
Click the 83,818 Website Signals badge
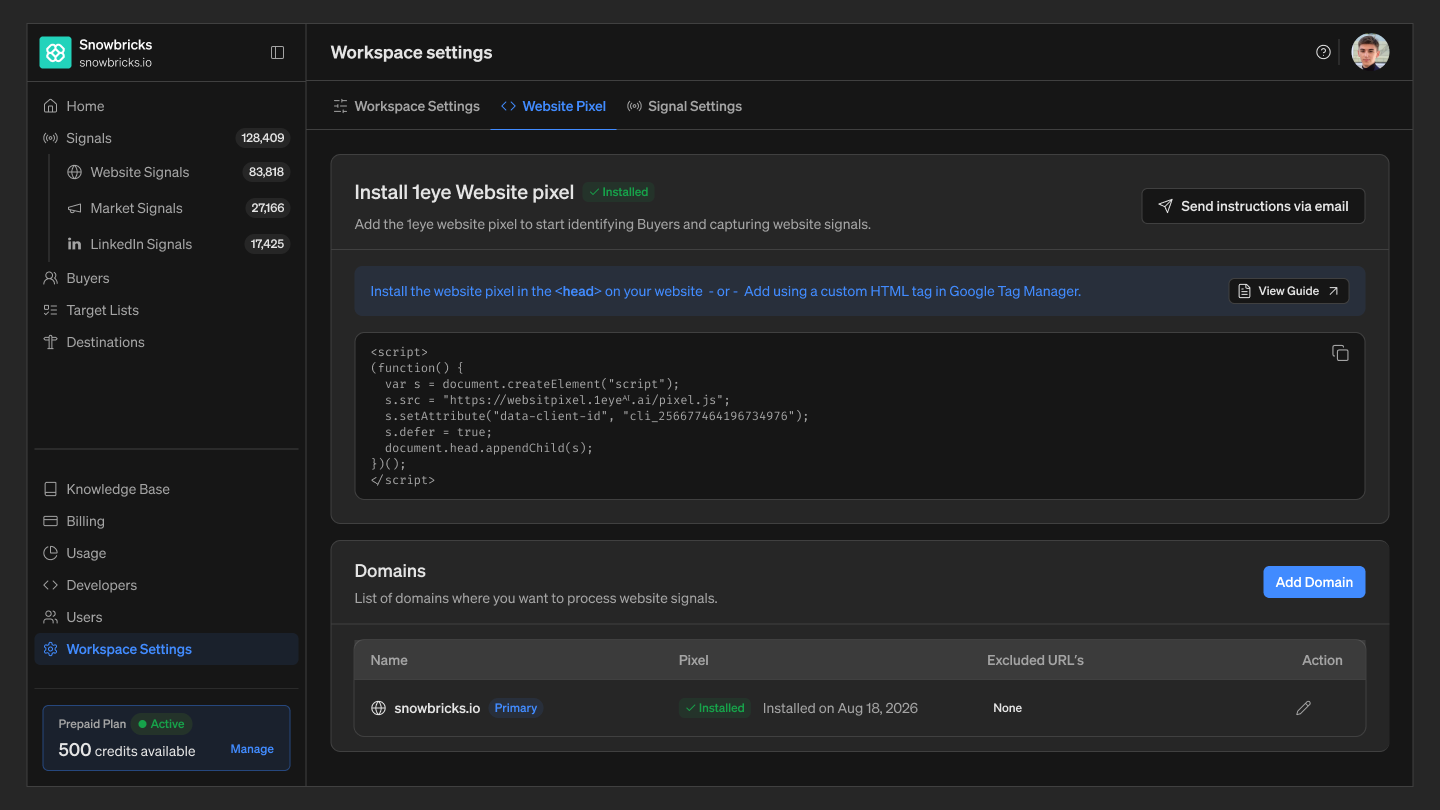tap(266, 172)
